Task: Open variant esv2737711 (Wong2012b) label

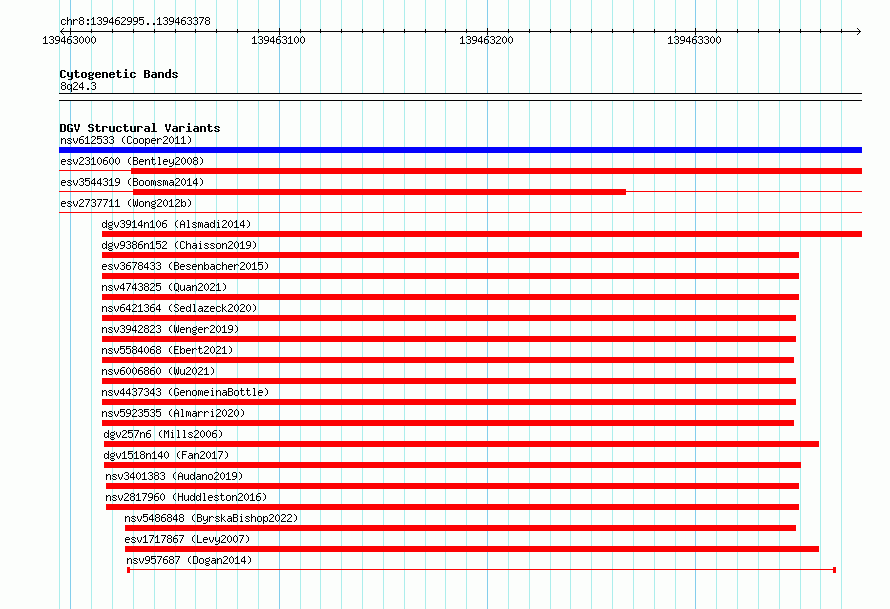Action: (126, 203)
